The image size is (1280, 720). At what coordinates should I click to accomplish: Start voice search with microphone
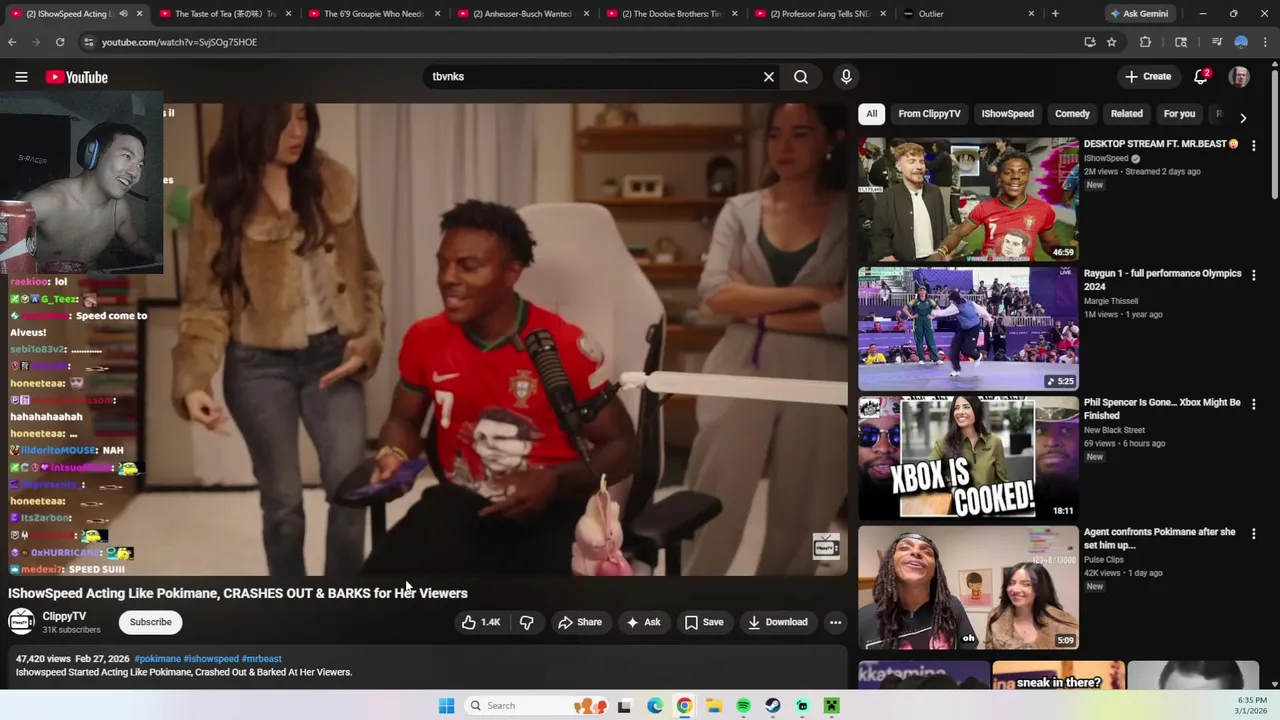[x=846, y=77]
